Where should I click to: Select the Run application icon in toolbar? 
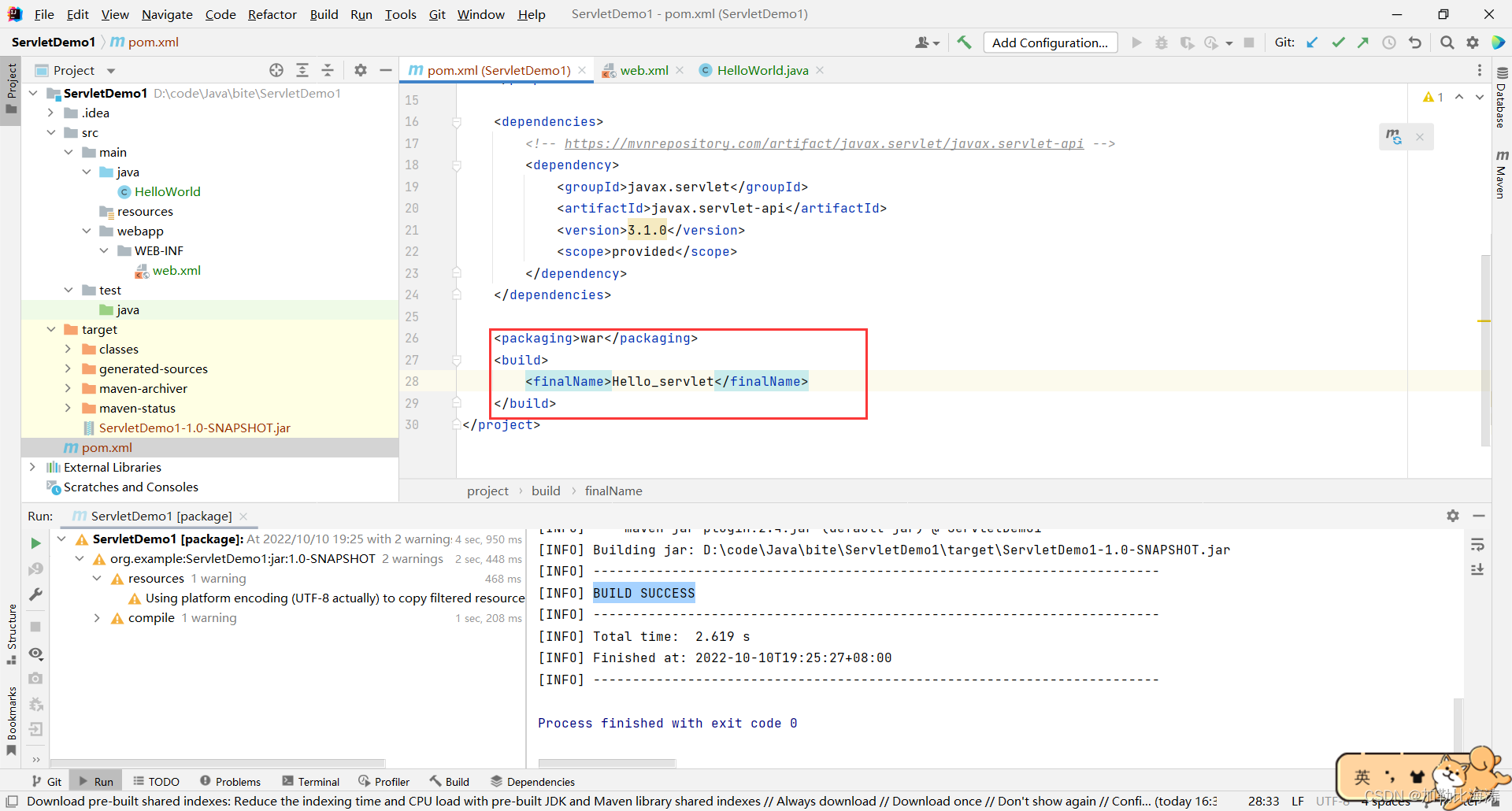[1136, 43]
